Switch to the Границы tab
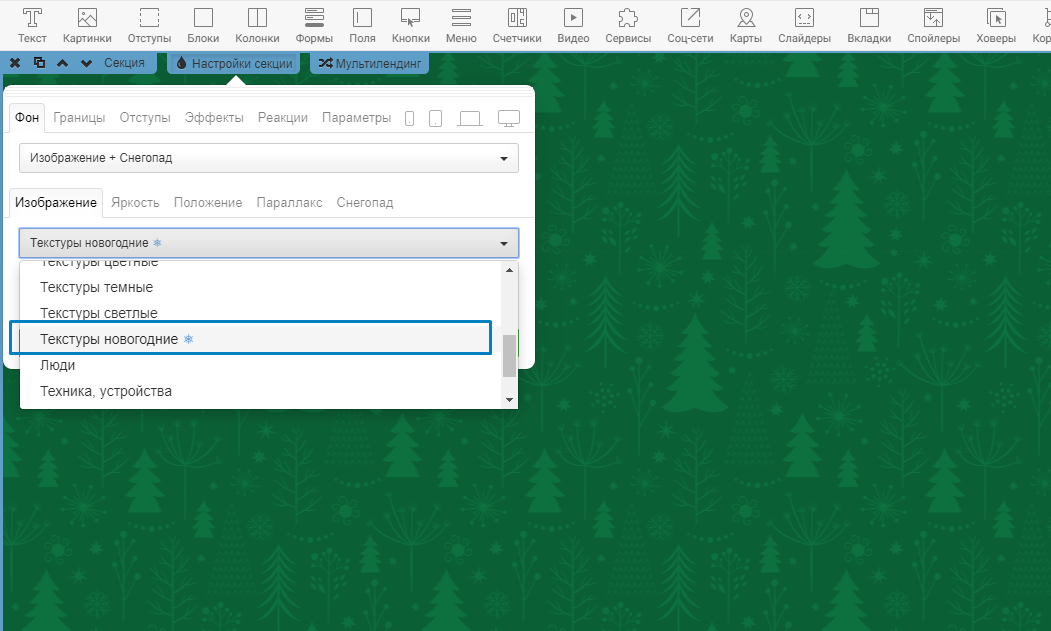 tap(79, 117)
